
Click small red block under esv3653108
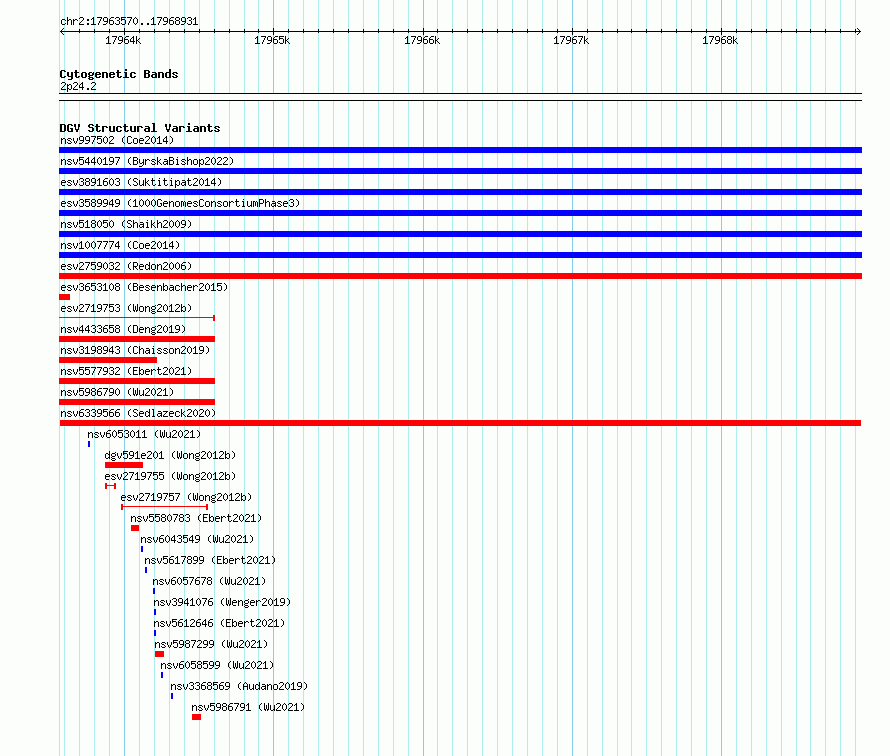[x=65, y=297]
